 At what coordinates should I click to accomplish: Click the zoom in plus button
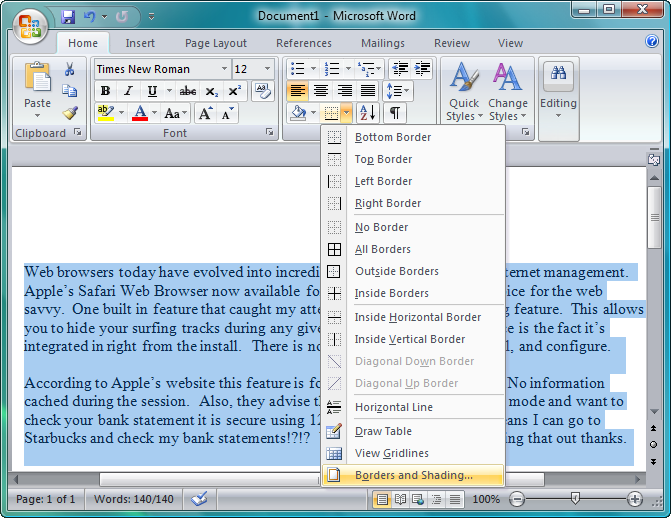click(635, 499)
